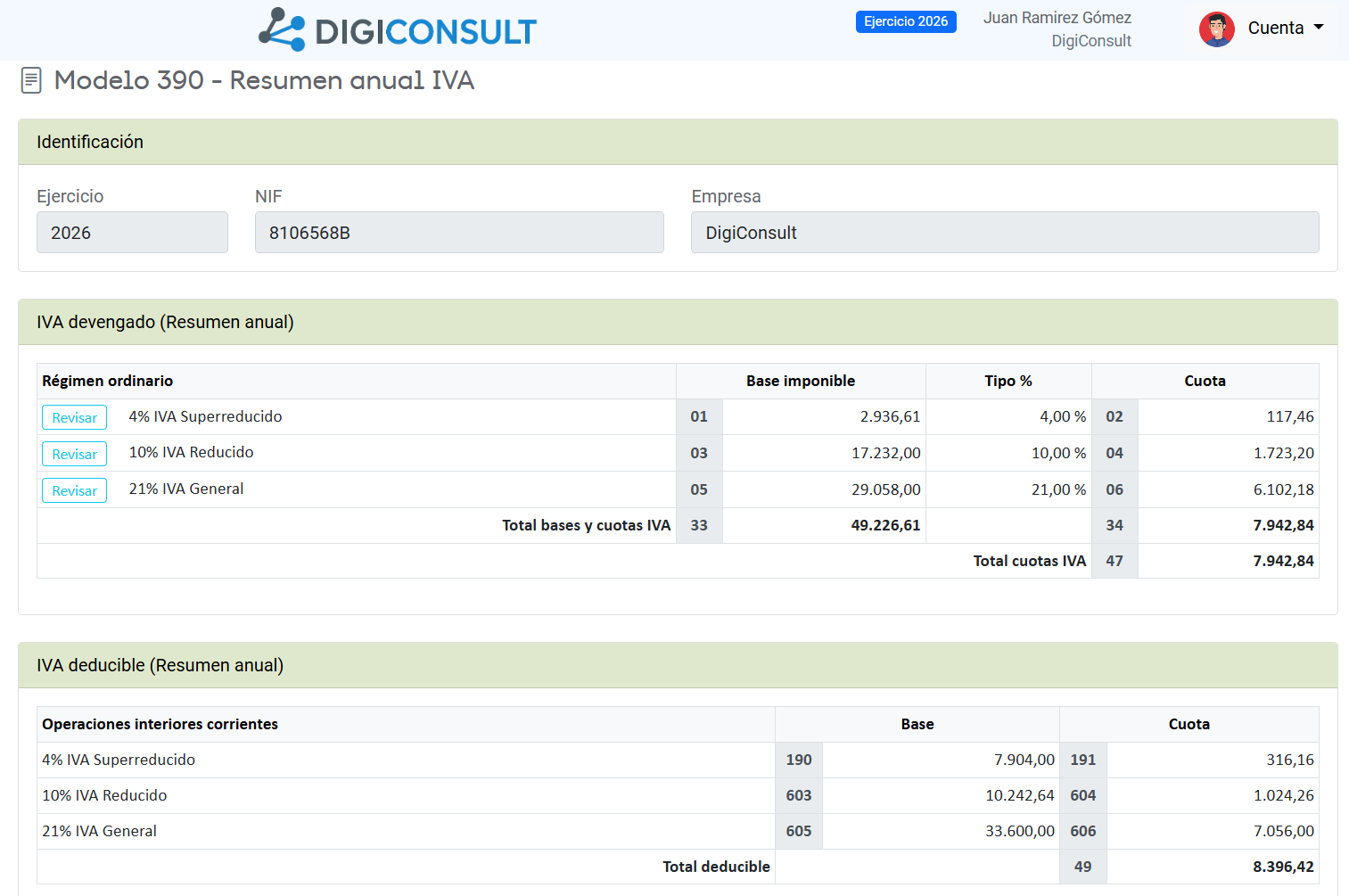Click total deducible value 8.396,42
The image size is (1349, 896).
[x=1284, y=867]
